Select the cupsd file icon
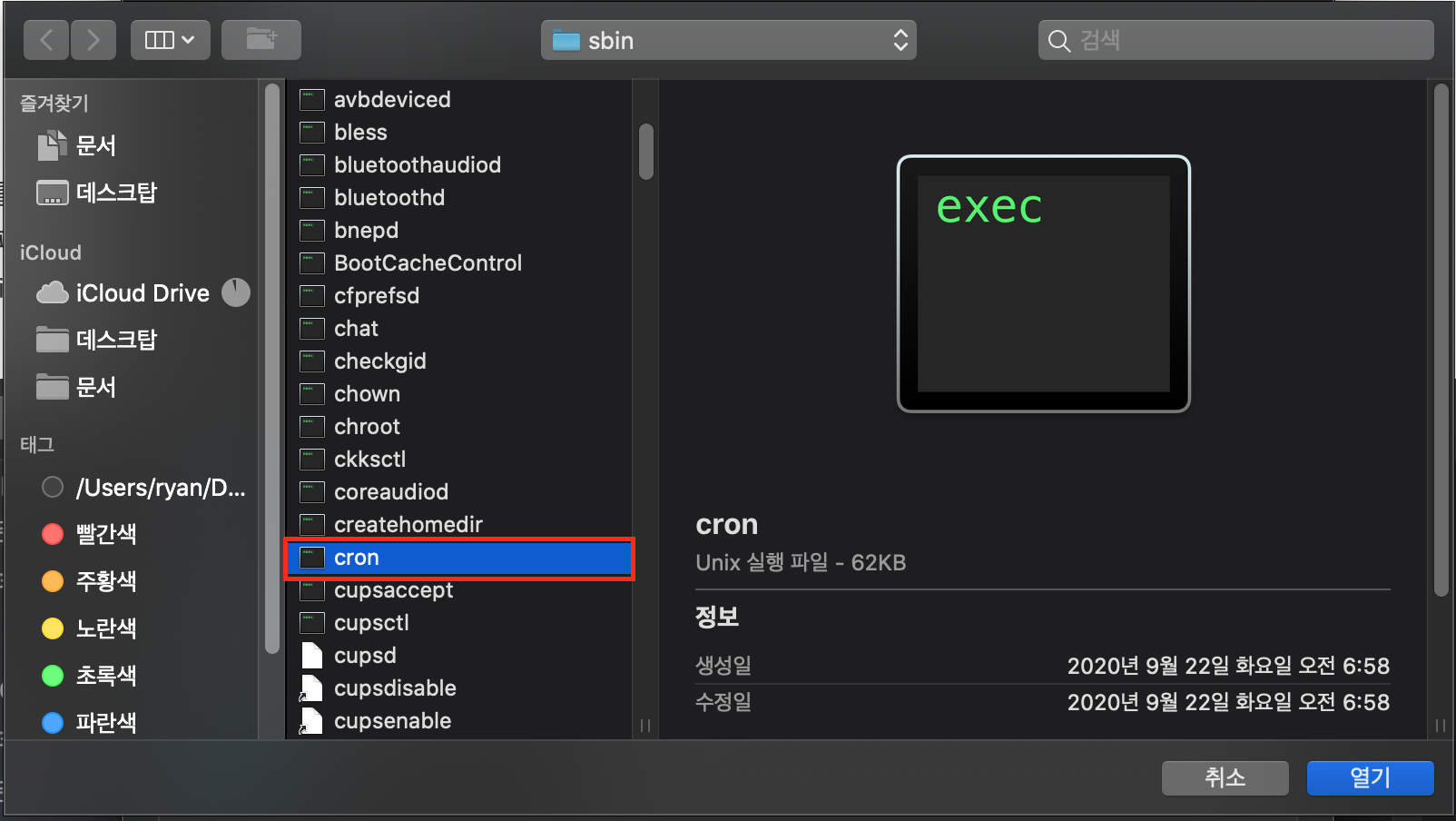 tap(311, 655)
